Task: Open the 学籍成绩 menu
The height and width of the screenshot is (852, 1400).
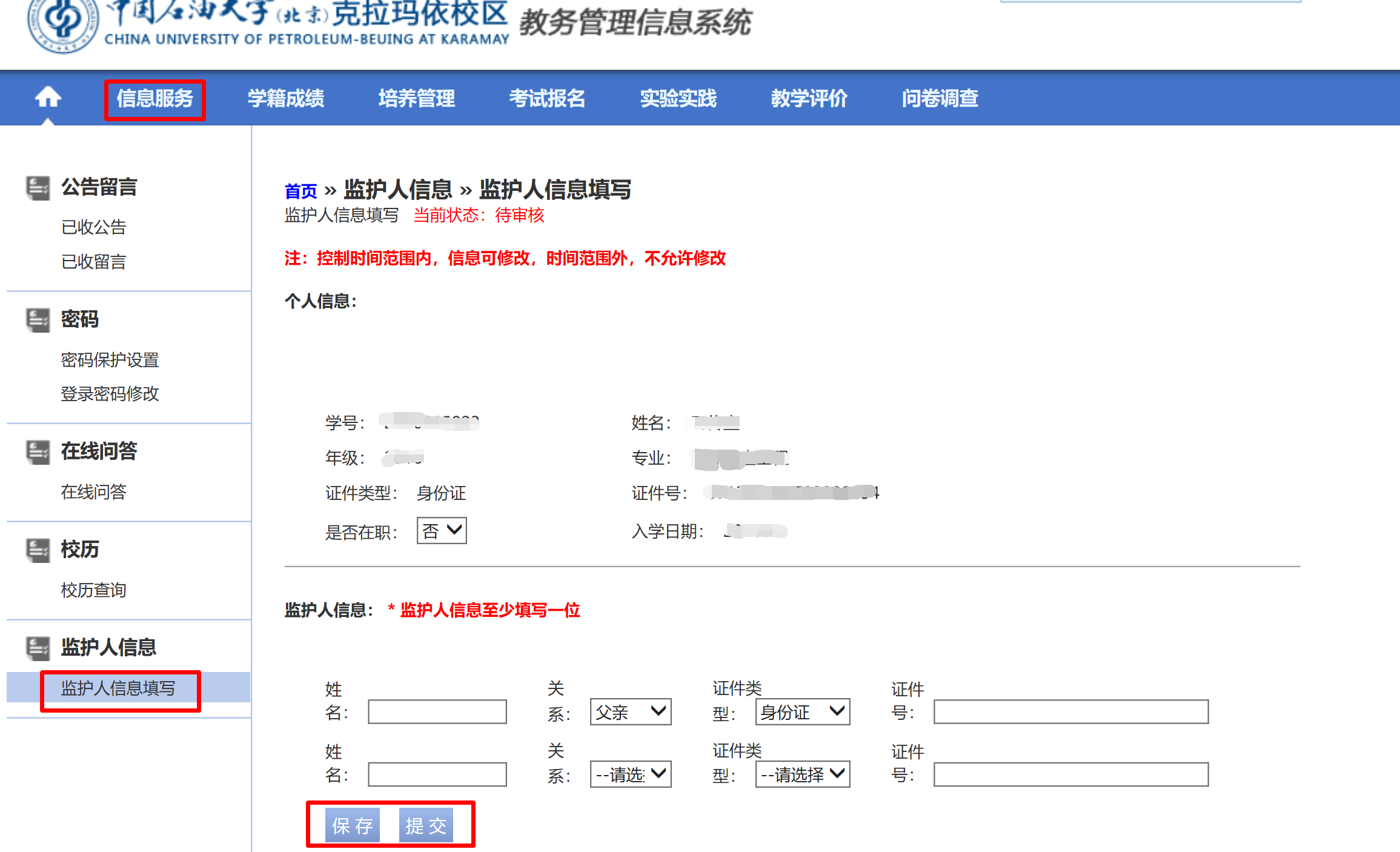Action: [x=286, y=98]
